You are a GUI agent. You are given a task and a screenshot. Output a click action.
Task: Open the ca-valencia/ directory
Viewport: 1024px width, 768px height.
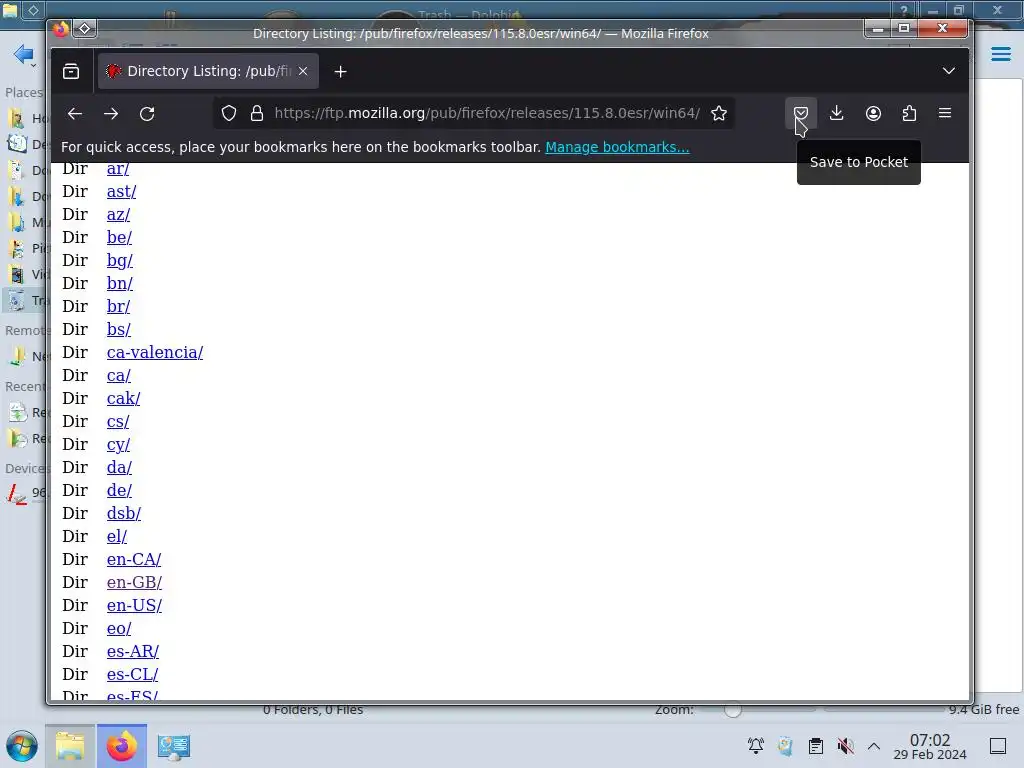tap(155, 353)
